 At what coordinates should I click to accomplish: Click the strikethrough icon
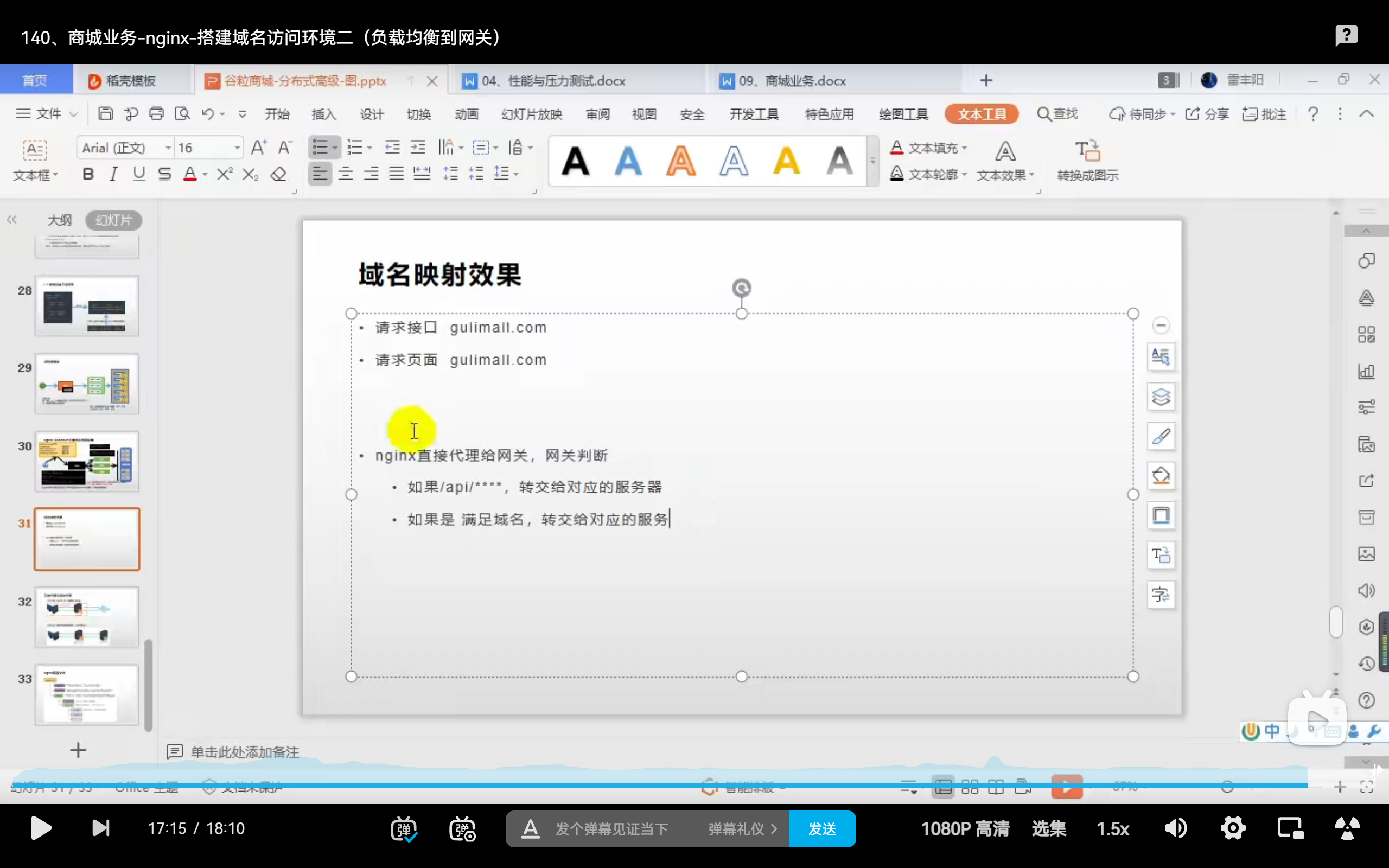(x=164, y=174)
